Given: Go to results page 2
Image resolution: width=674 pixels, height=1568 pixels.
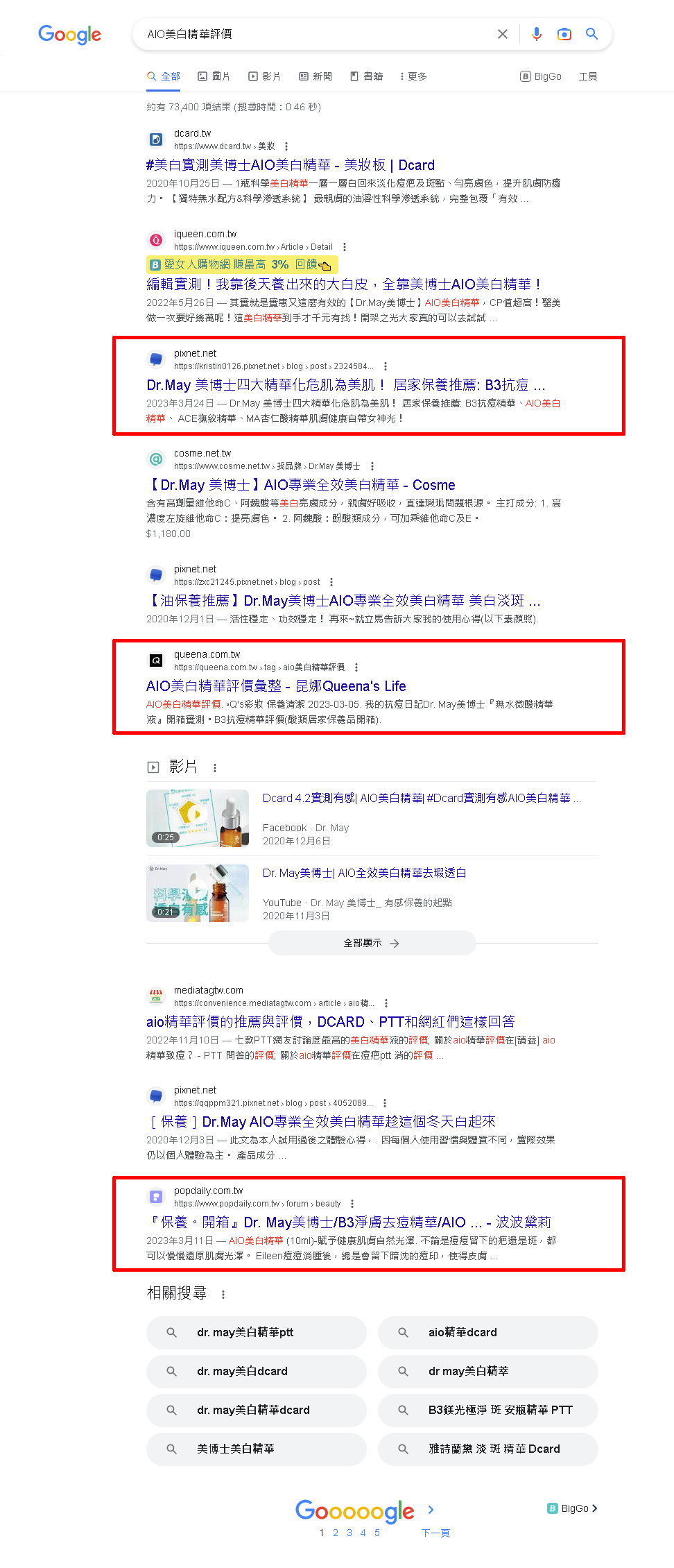Looking at the screenshot, I should [336, 1533].
